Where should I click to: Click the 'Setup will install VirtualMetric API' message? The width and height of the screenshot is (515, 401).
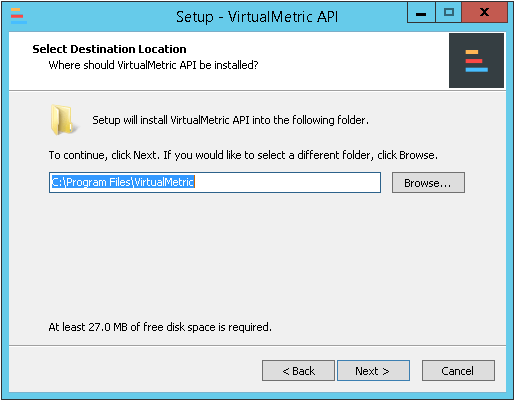pyautogui.click(x=231, y=120)
